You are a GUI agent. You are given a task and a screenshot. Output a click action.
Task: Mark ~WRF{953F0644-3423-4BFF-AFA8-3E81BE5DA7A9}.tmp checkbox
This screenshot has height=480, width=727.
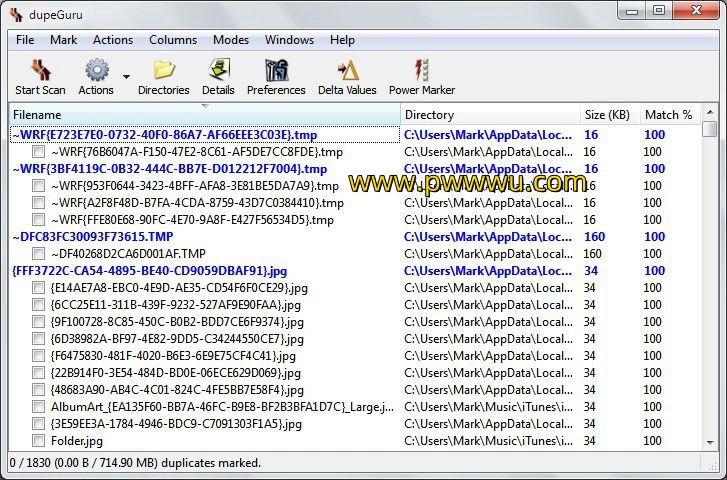point(38,186)
